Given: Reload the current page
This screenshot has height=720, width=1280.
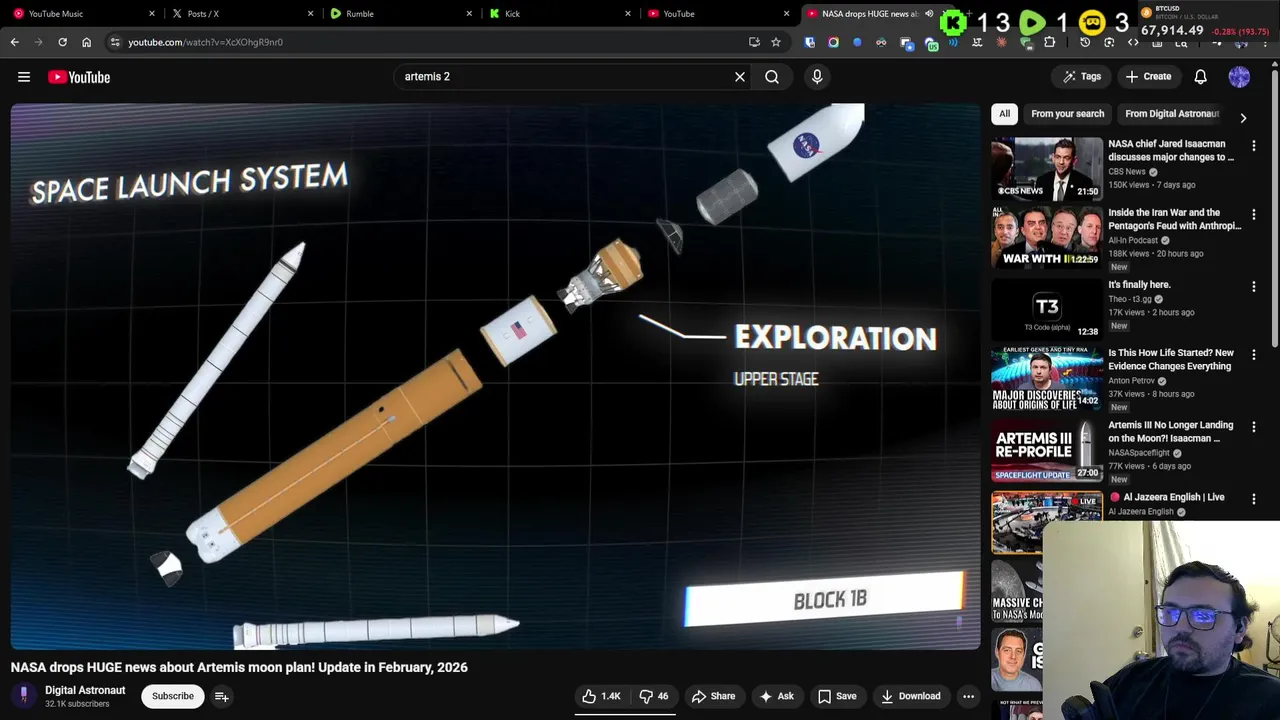Looking at the screenshot, I should coord(62,42).
